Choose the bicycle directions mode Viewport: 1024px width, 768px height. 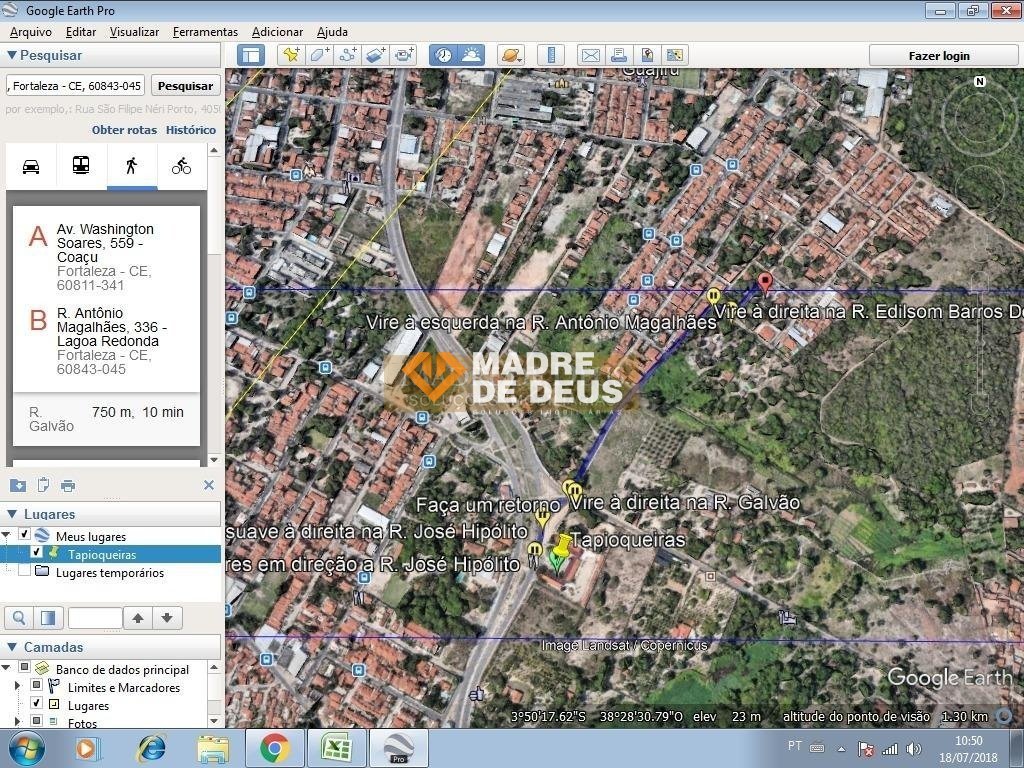pyautogui.click(x=181, y=166)
